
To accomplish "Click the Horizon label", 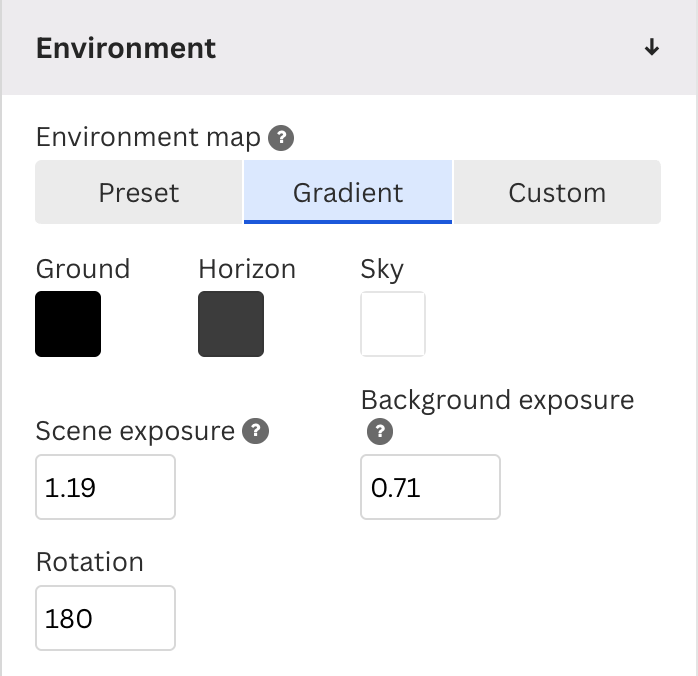I will pyautogui.click(x=247, y=269).
